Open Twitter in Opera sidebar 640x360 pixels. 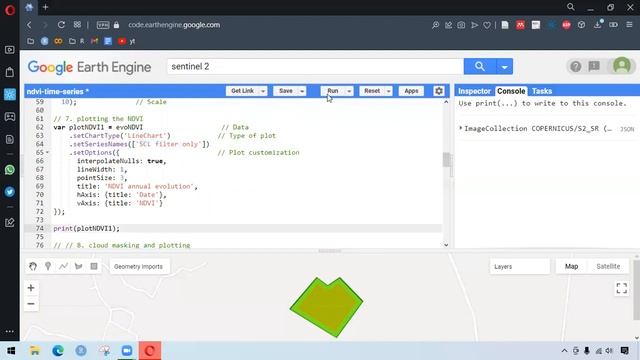10,192
